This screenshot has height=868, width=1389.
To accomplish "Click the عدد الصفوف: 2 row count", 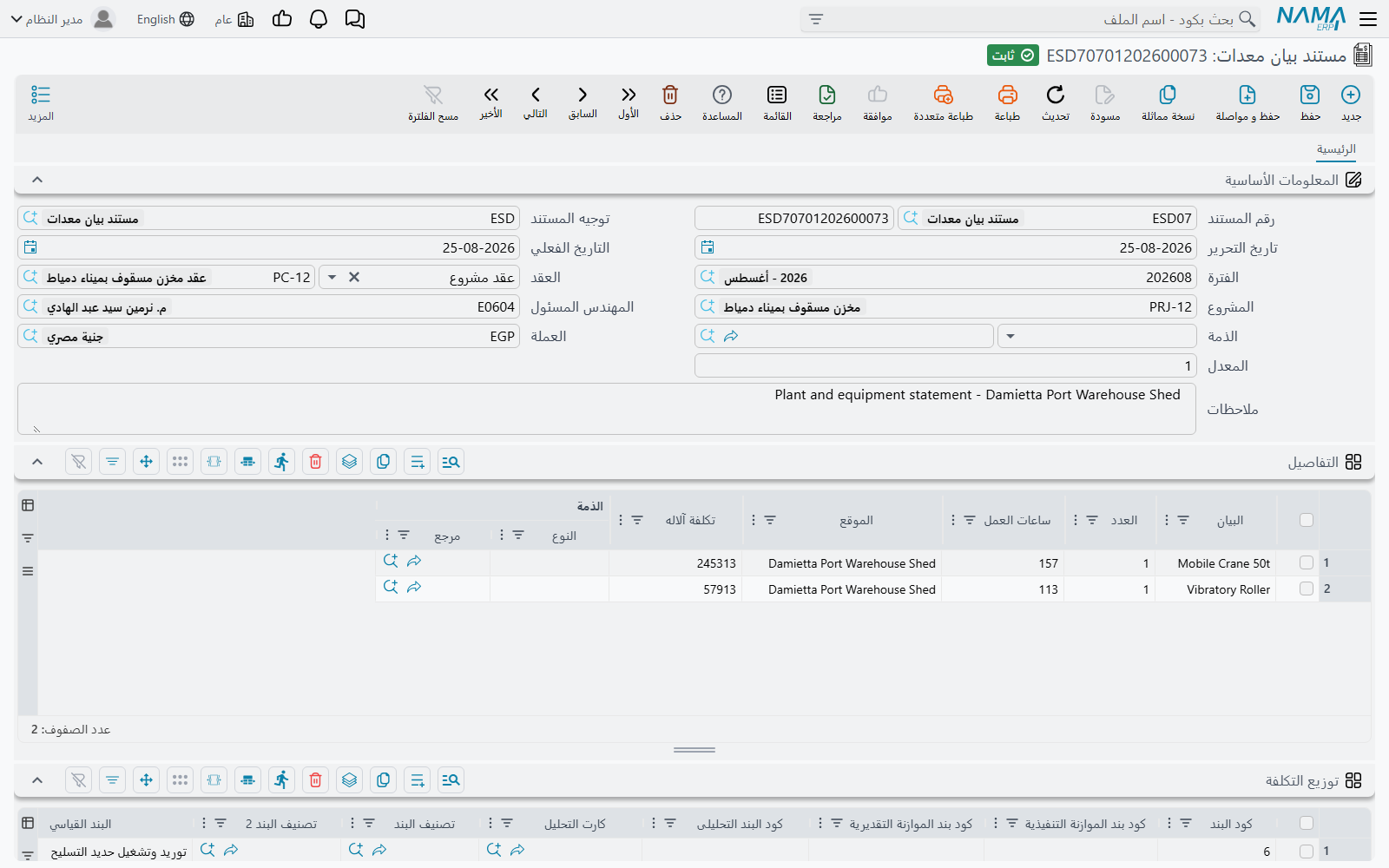I will [x=71, y=730].
